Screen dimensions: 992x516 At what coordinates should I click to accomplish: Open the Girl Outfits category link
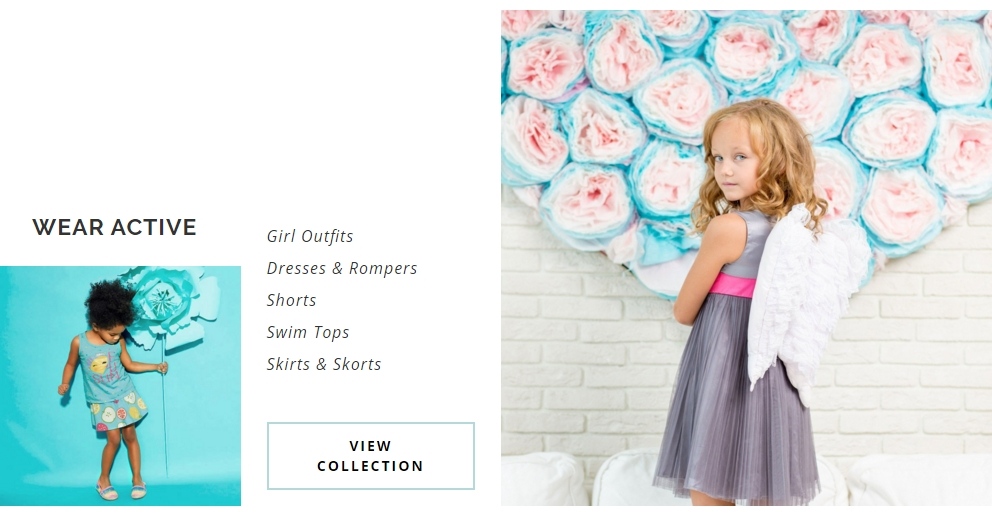[310, 236]
